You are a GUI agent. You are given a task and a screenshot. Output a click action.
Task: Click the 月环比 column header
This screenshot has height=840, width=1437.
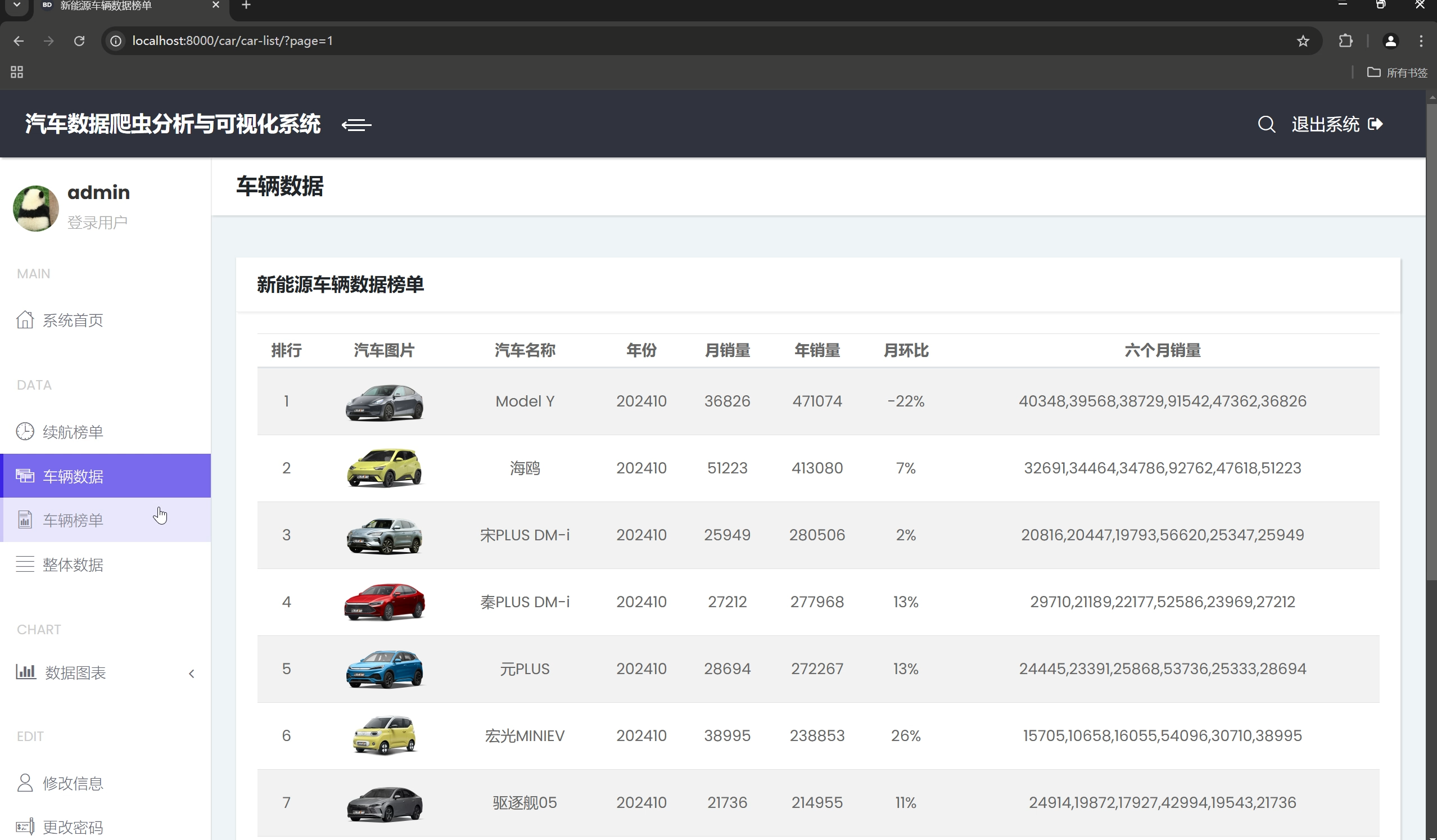pos(906,350)
